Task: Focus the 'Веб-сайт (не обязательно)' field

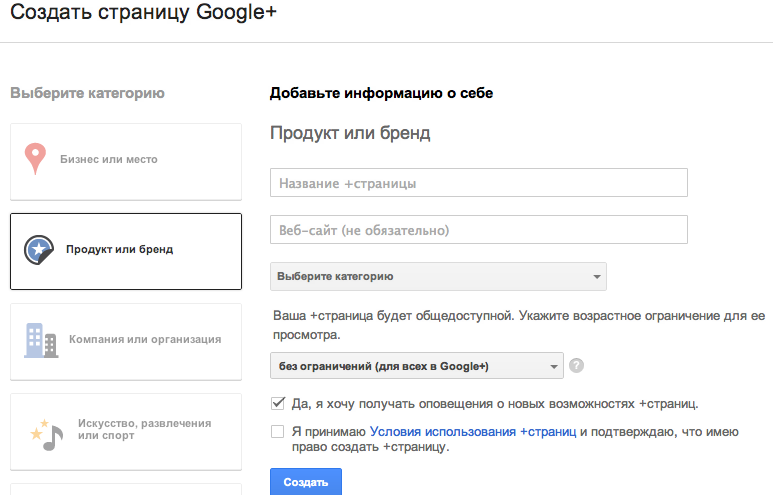Action: pyautogui.click(x=478, y=230)
